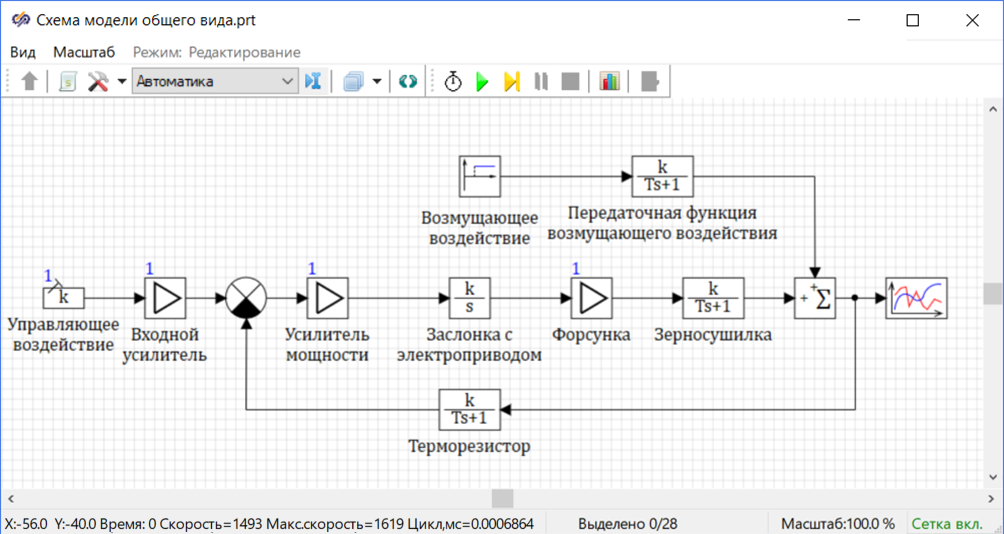
Task: Select the Терморезистор transfer function block
Action: tap(469, 409)
